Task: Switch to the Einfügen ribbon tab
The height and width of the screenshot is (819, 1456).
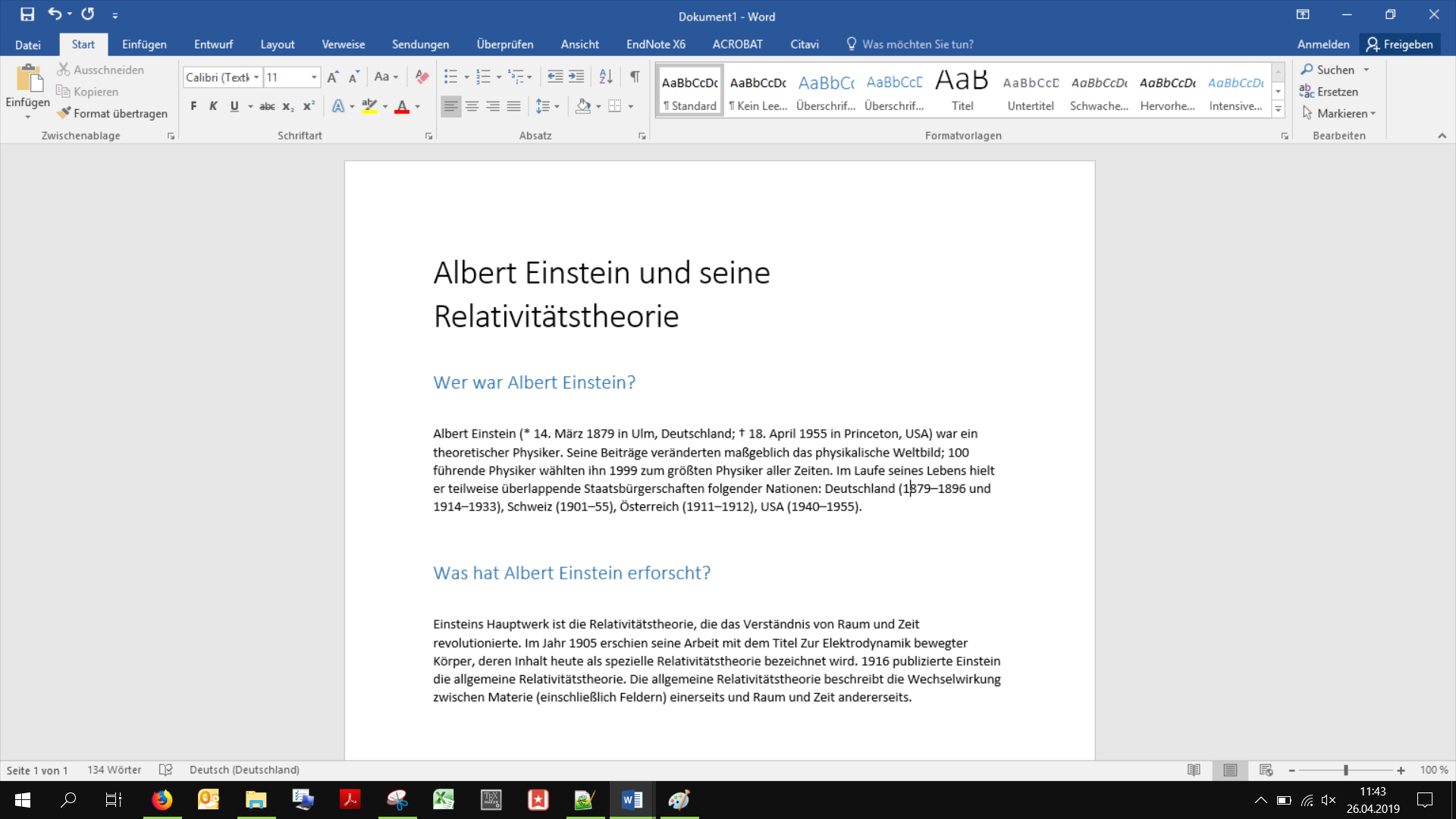Action: coord(144,44)
